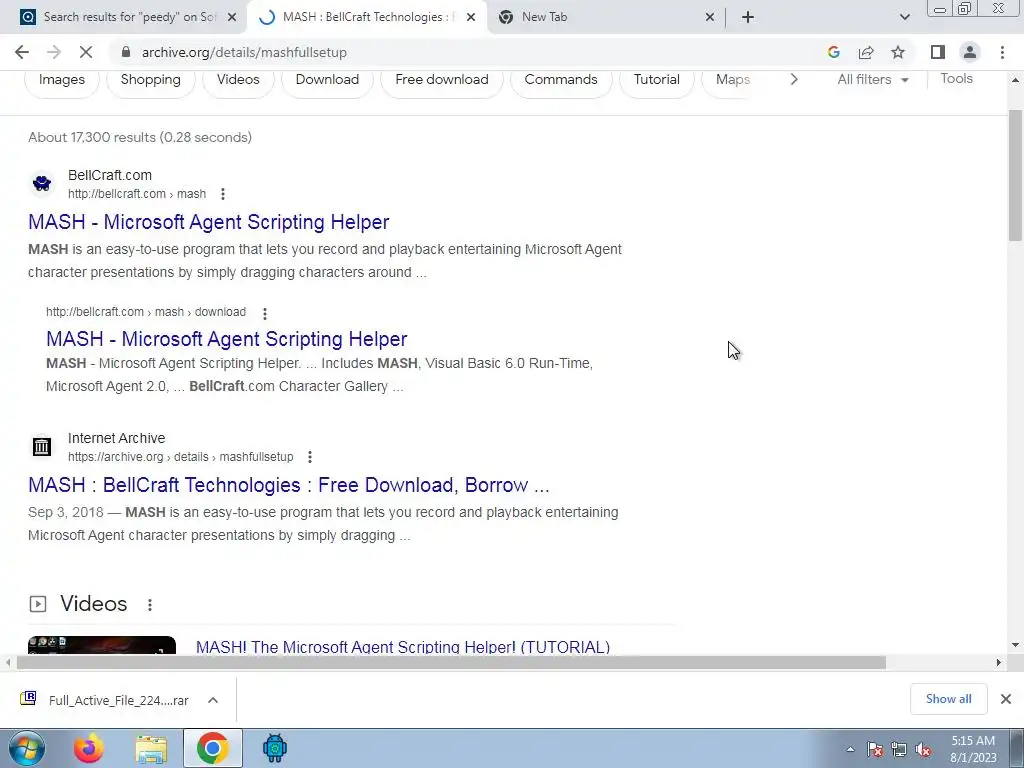
Task: Filter results by Images
Action: [62, 80]
